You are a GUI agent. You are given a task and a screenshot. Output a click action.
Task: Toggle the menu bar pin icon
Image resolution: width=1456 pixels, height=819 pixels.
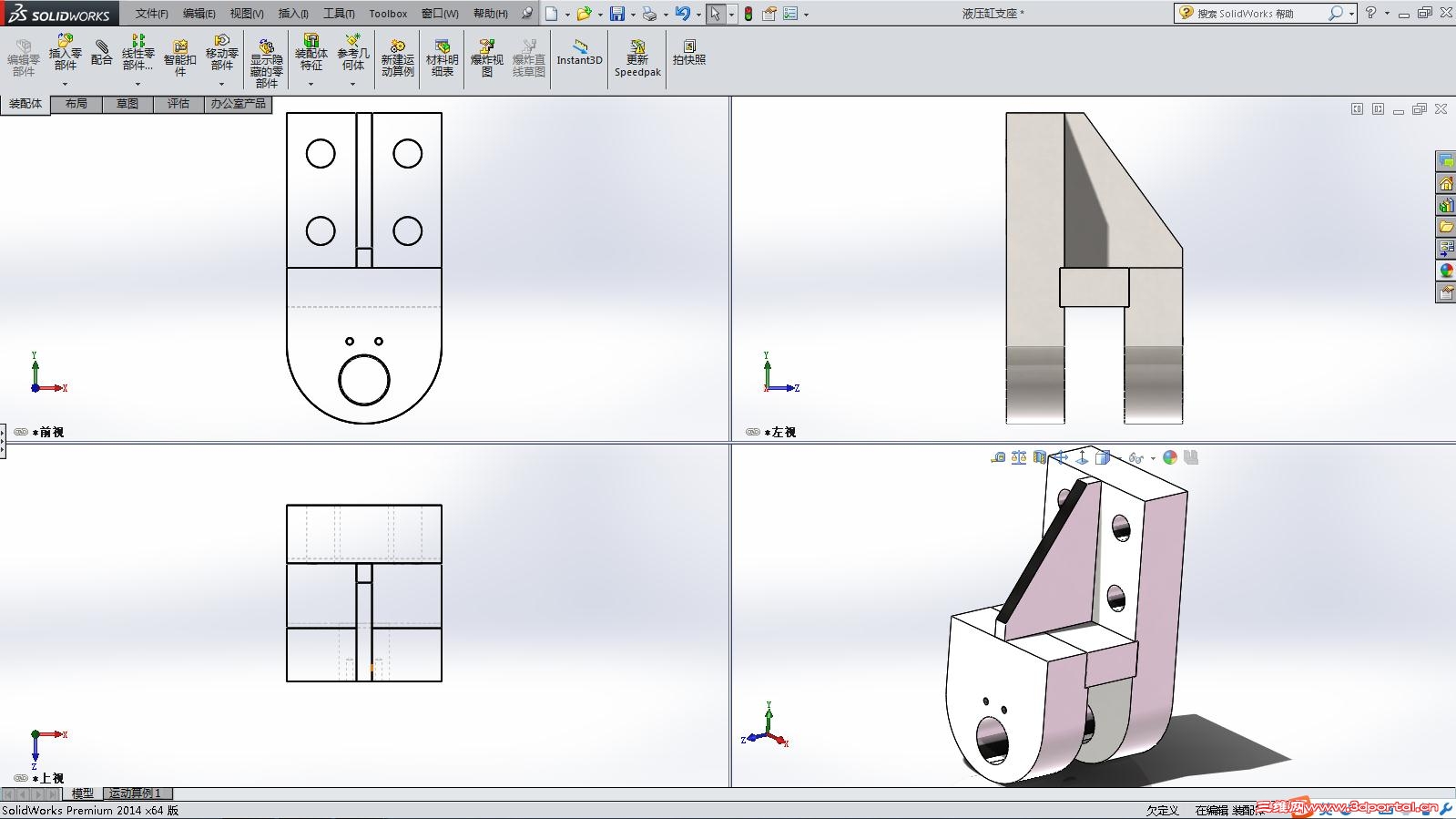(x=527, y=14)
